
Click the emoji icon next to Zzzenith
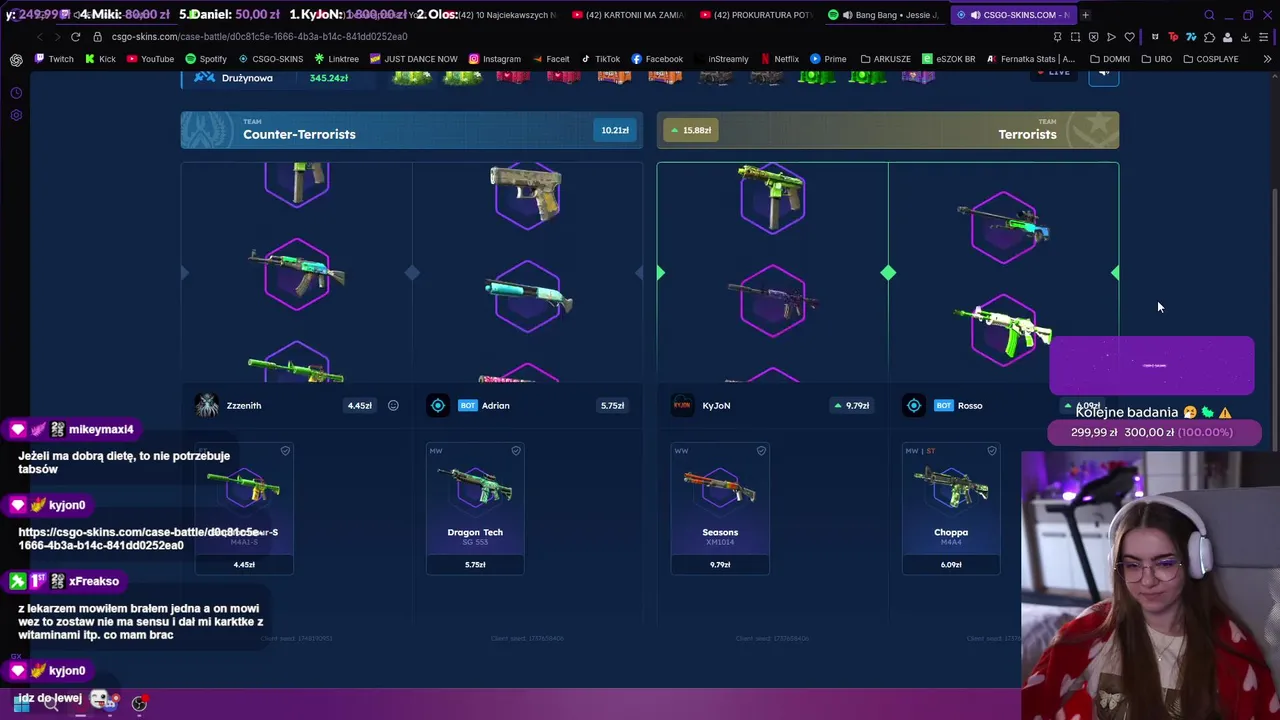(393, 405)
